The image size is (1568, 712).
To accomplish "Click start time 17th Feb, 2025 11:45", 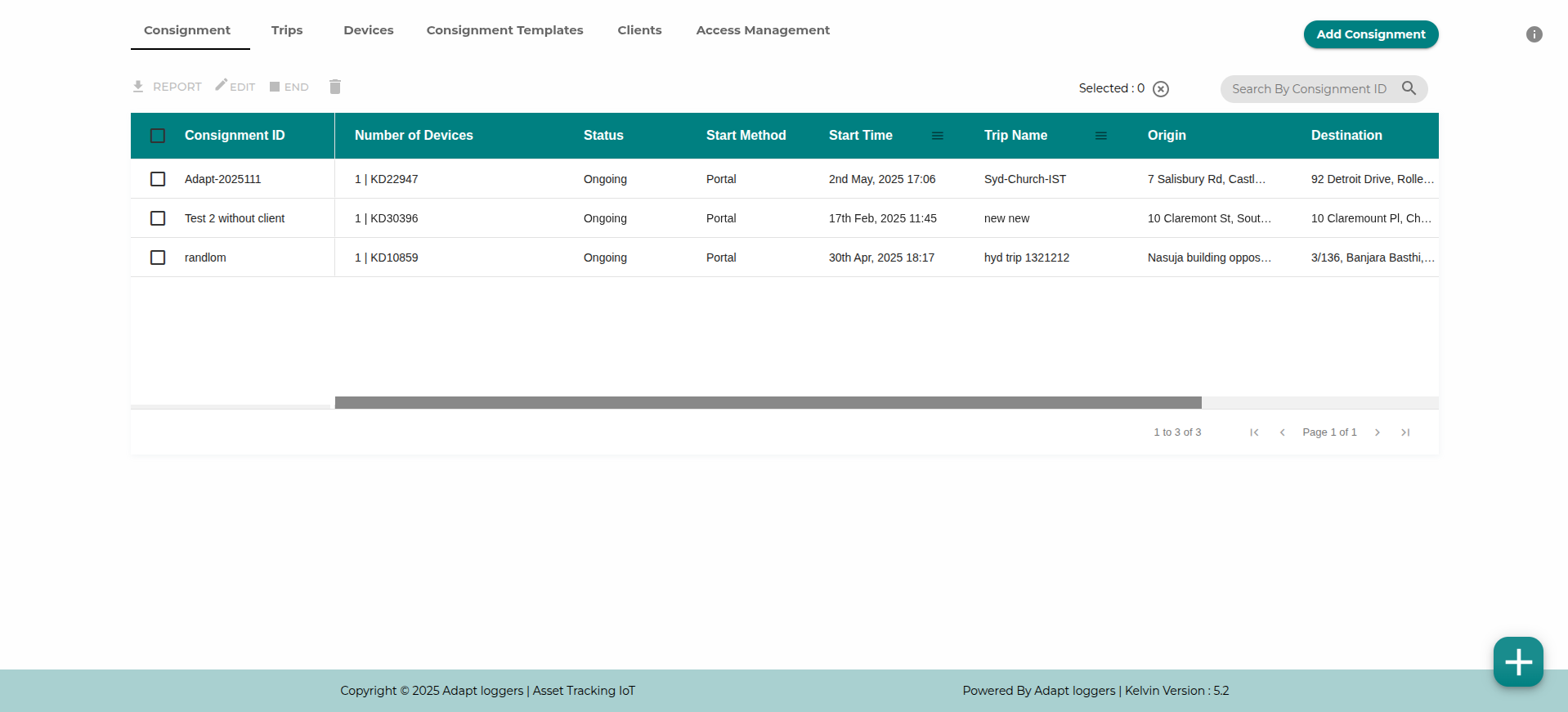I will (883, 218).
